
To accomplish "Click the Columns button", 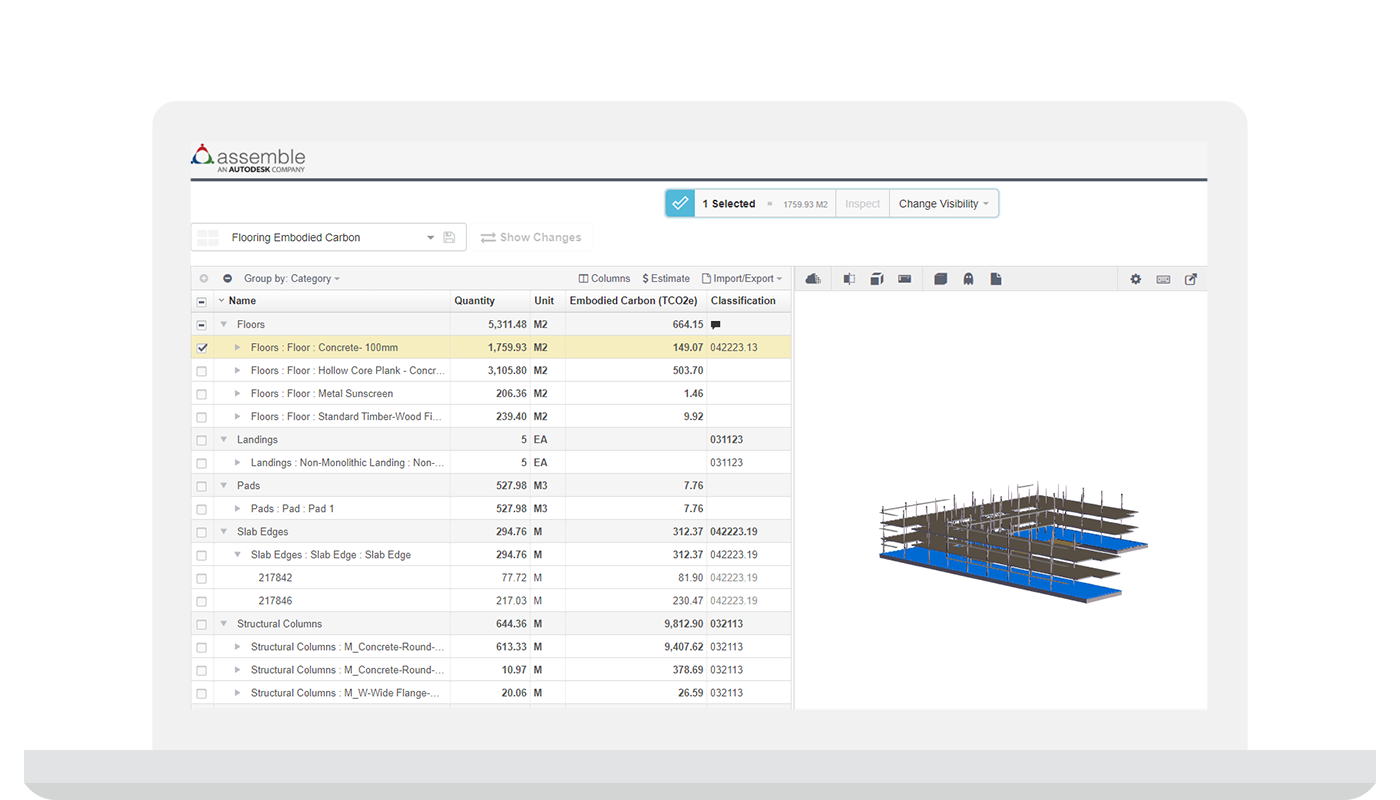I will tap(605, 279).
